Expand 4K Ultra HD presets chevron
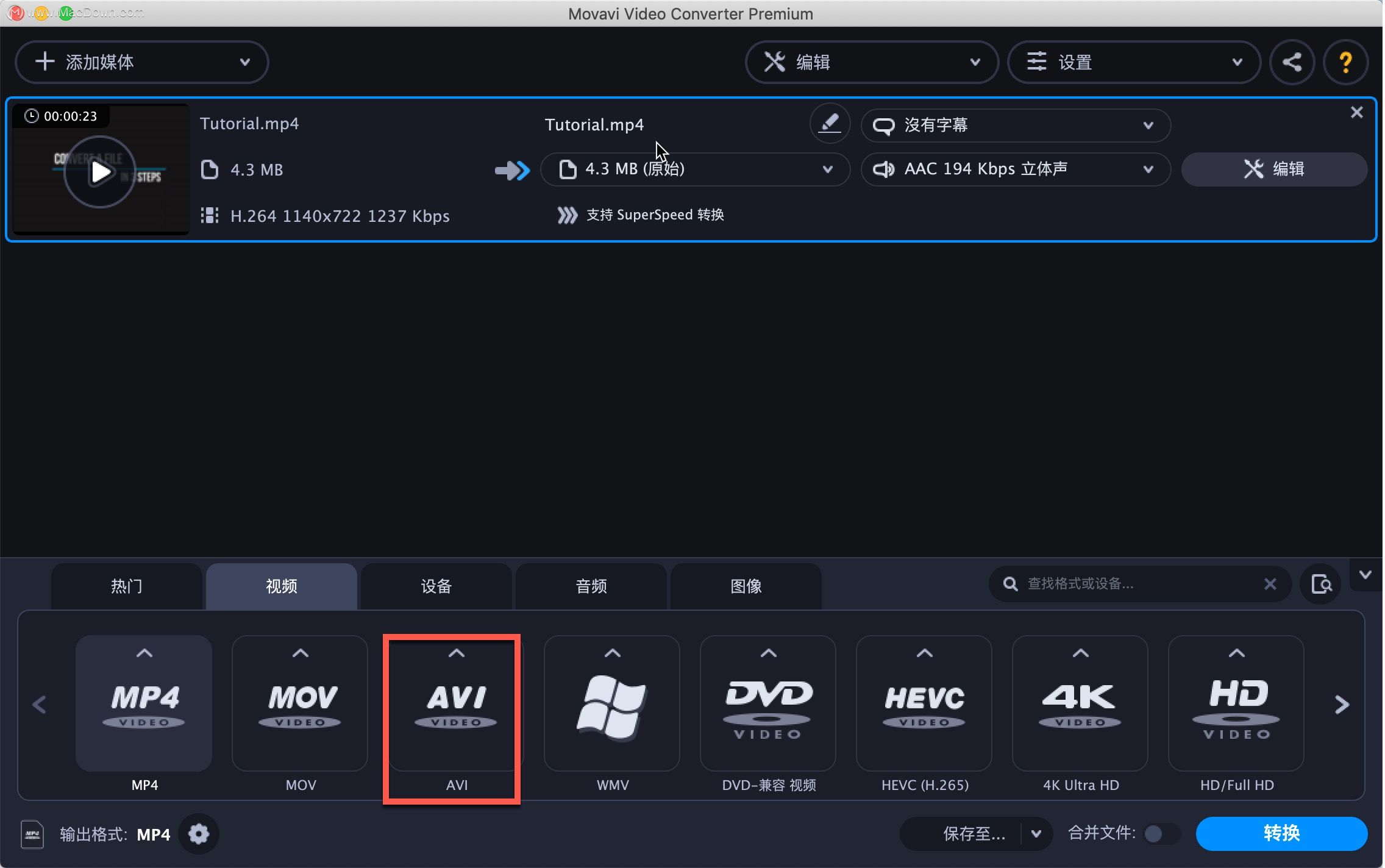The width and height of the screenshot is (1385, 868). coord(1081,653)
